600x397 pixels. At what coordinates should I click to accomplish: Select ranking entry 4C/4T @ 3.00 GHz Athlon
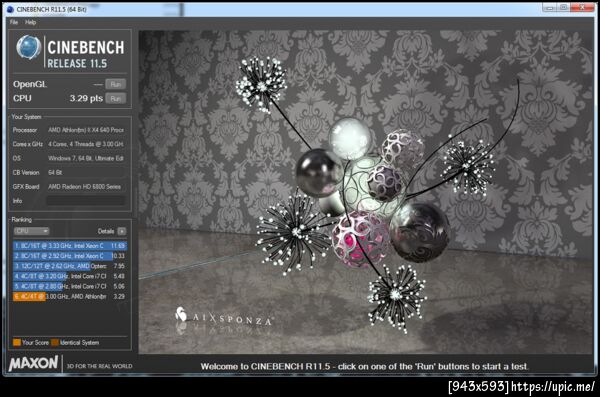coord(70,296)
